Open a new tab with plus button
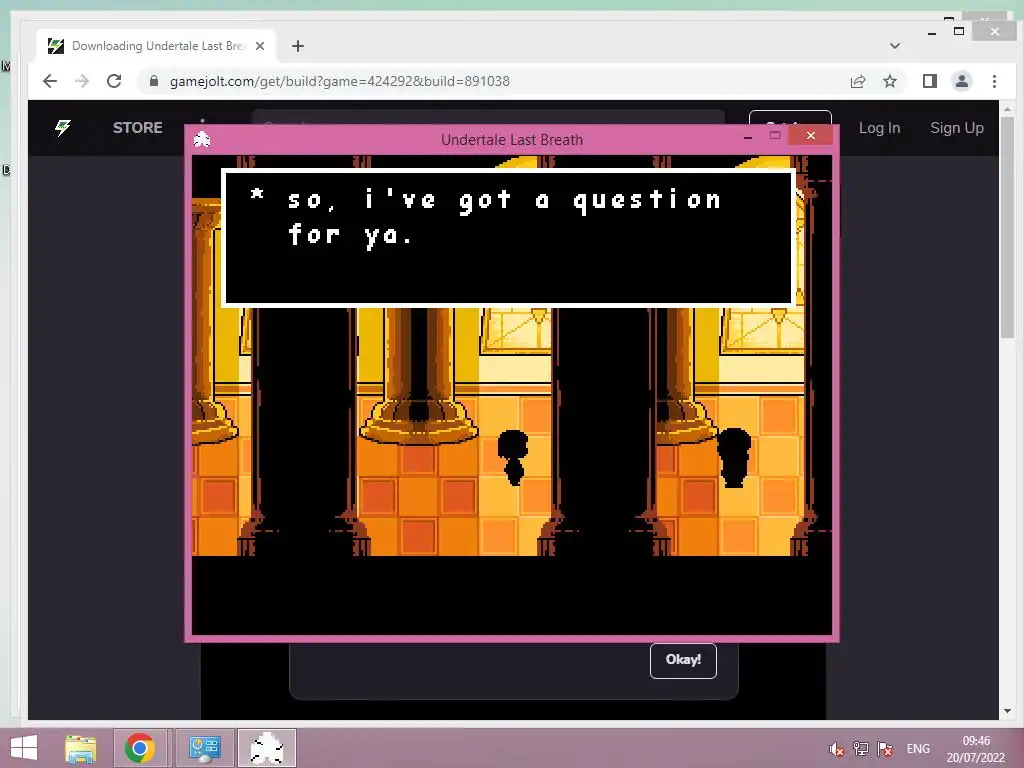Image resolution: width=1024 pixels, height=768 pixels. (x=298, y=46)
